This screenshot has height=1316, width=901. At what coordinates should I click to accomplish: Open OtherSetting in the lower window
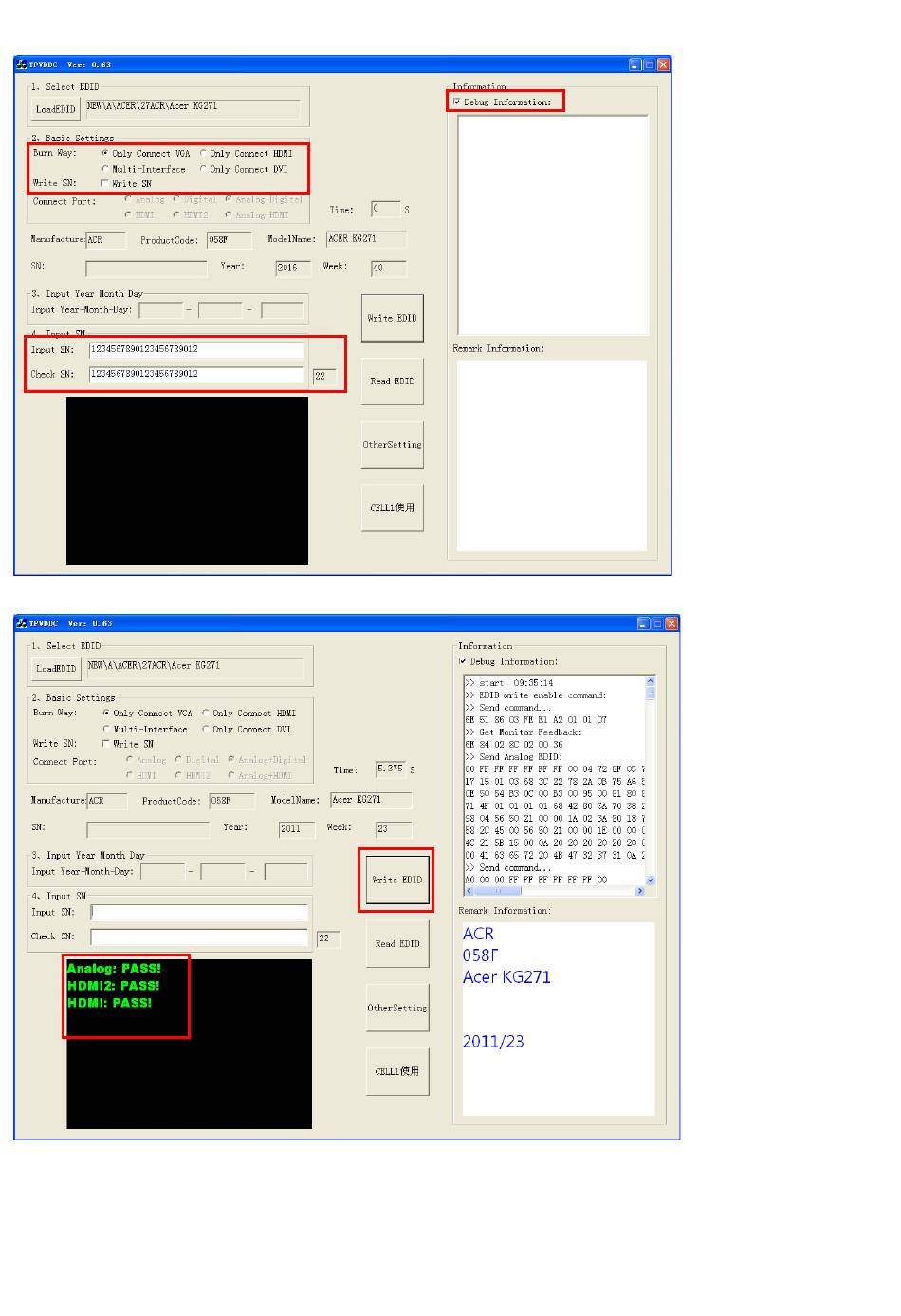[x=397, y=1008]
